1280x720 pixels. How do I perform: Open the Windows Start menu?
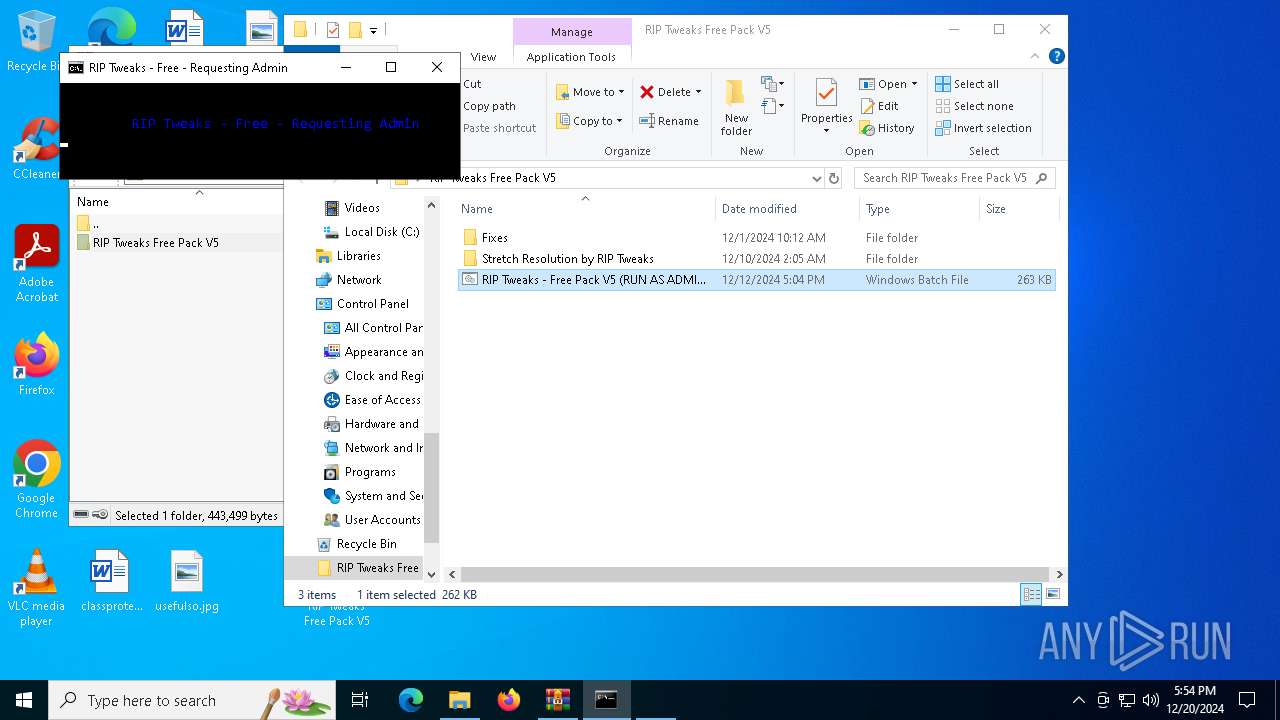coord(24,700)
